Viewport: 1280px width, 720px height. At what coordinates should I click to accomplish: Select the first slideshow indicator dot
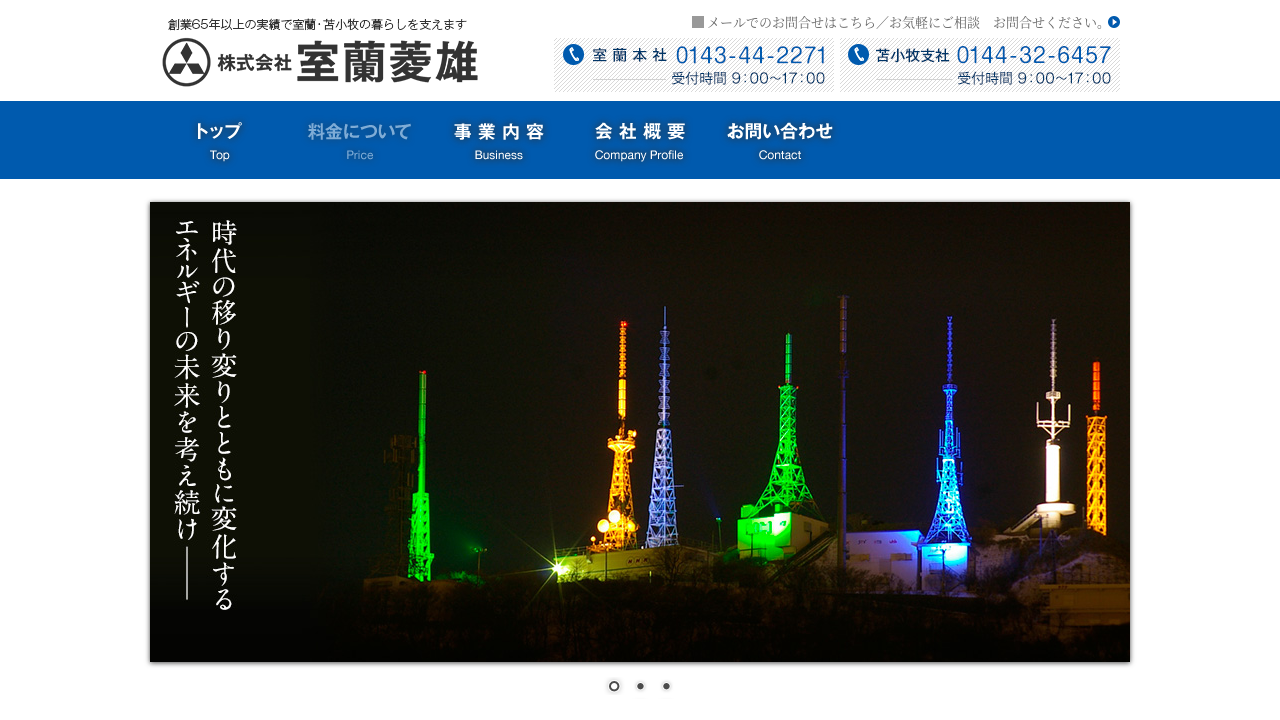(614, 686)
